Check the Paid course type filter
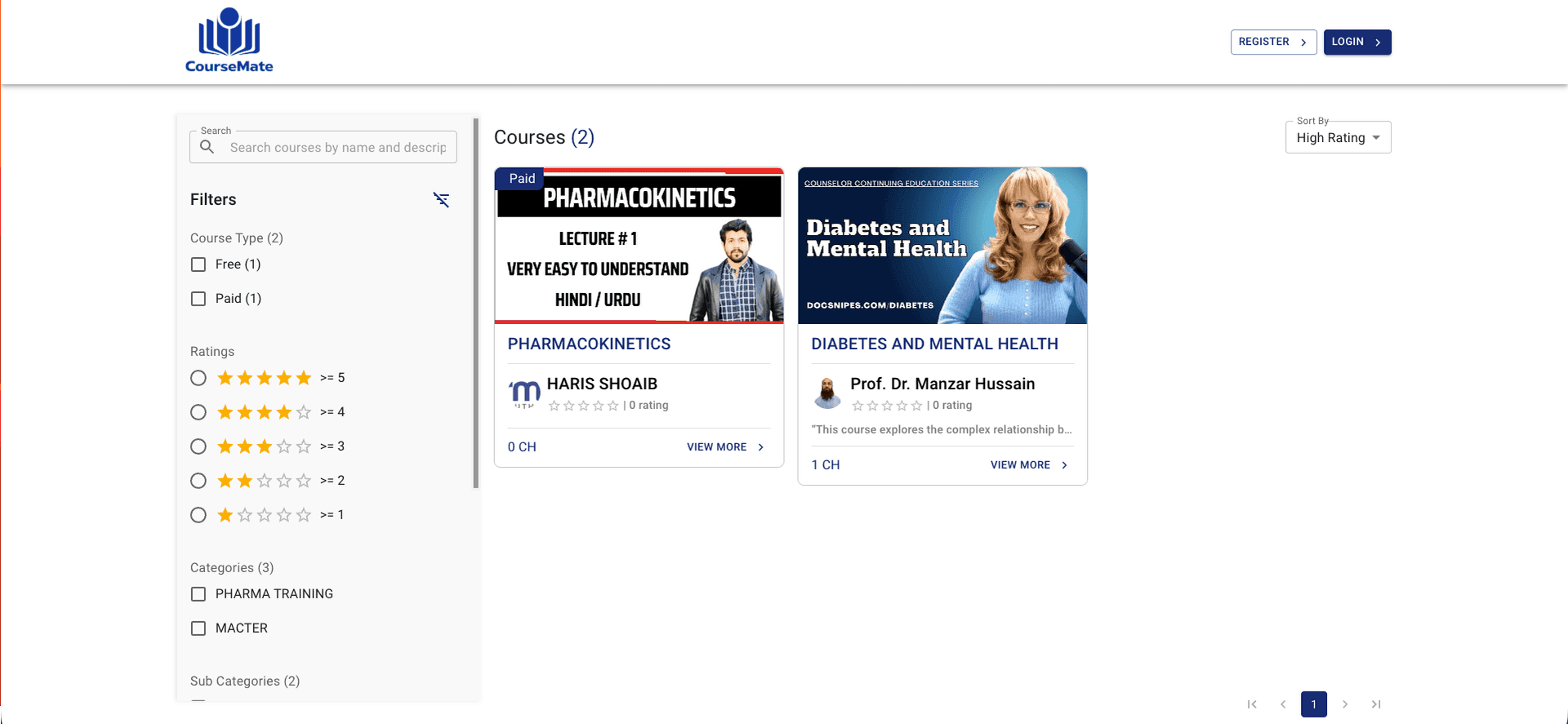1568x724 pixels. point(198,299)
